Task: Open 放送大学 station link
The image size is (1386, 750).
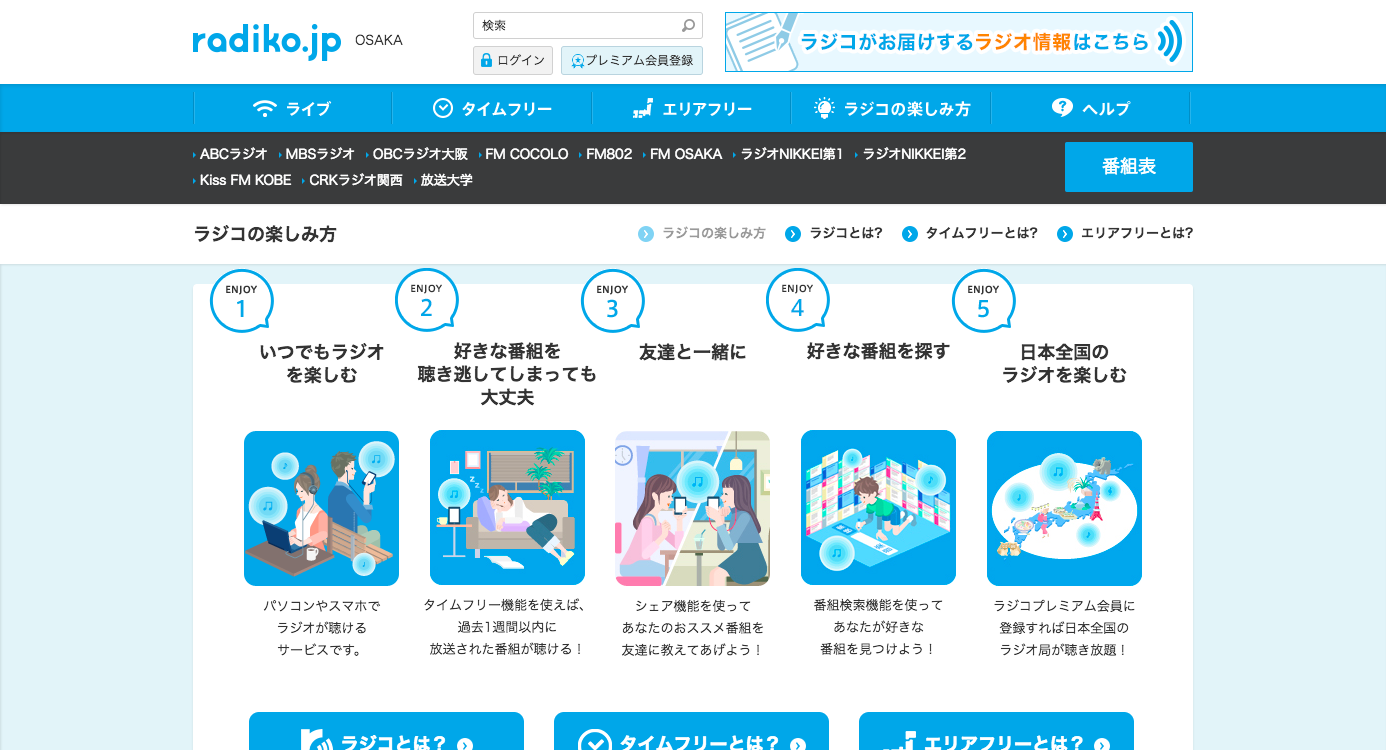Action: (x=446, y=180)
